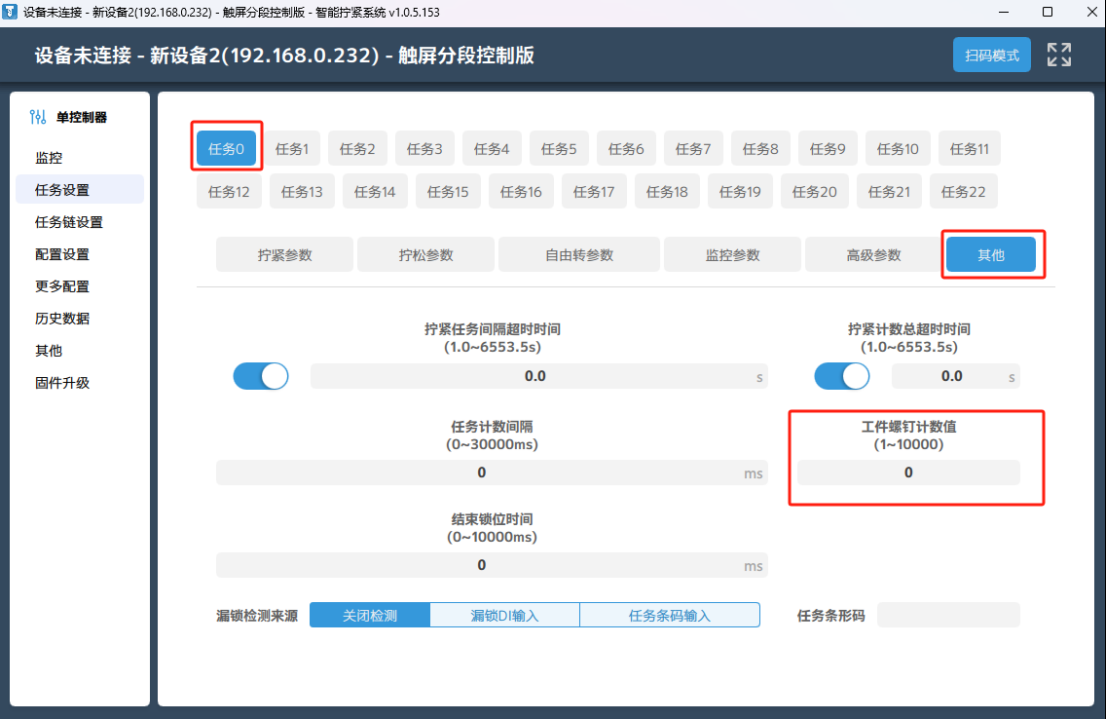Select the 任务1 button
Screen dimensions: 1106x719
coord(292,149)
